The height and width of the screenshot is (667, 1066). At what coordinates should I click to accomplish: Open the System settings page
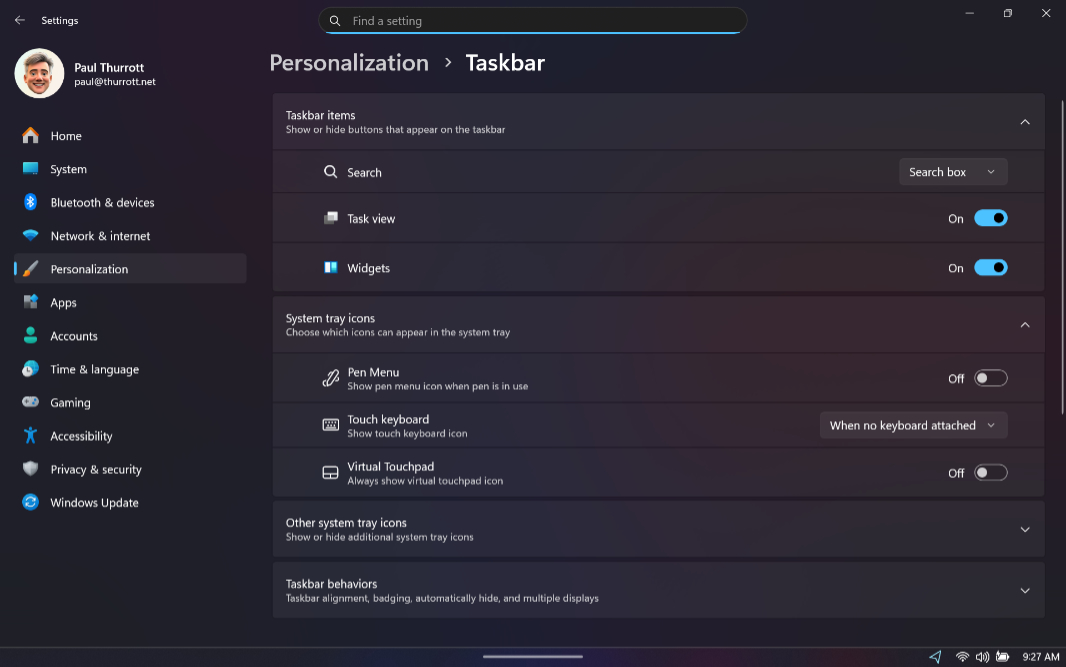(x=68, y=169)
